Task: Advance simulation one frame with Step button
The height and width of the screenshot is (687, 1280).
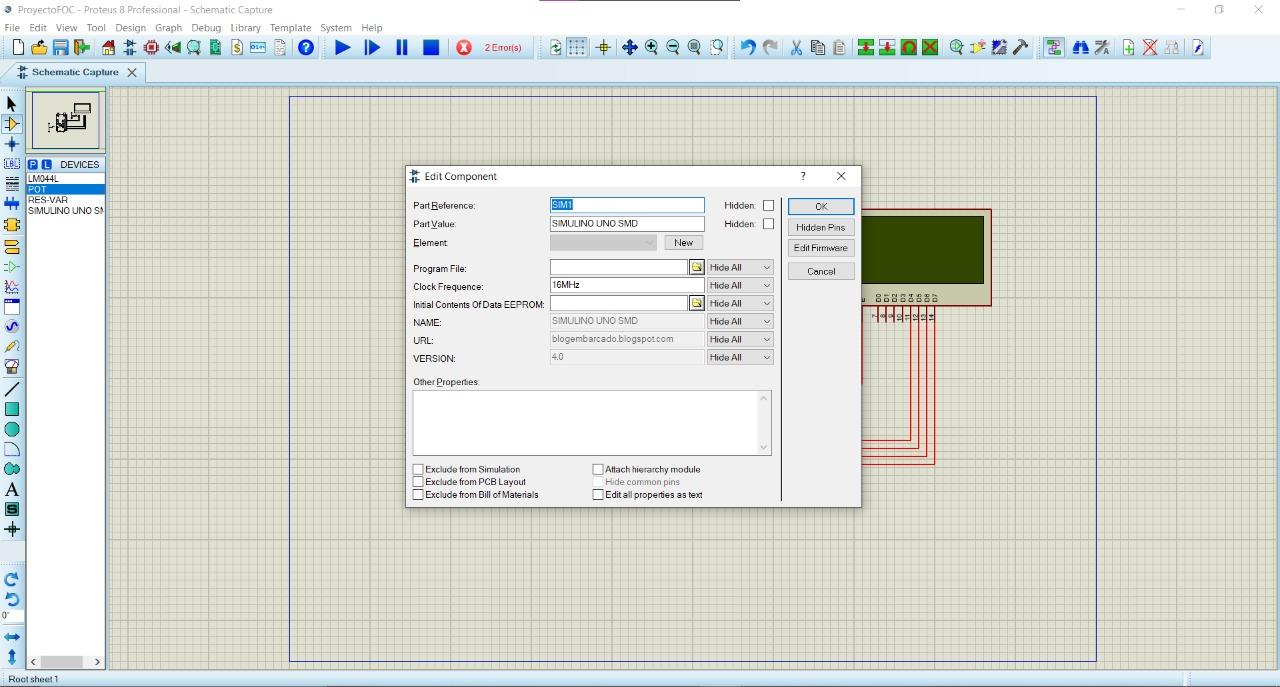Action: pos(372,47)
